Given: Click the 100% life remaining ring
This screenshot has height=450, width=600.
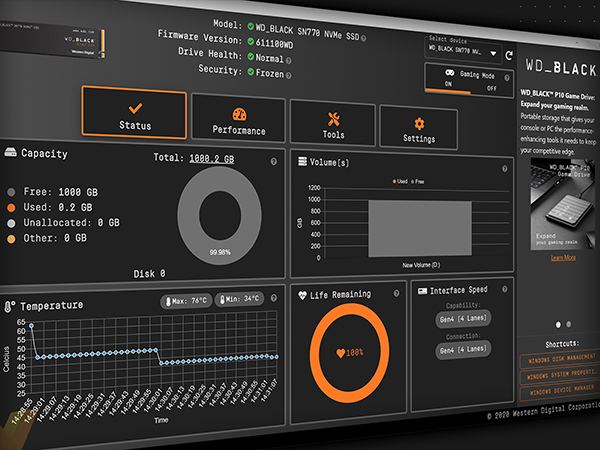Looking at the screenshot, I should tap(349, 353).
